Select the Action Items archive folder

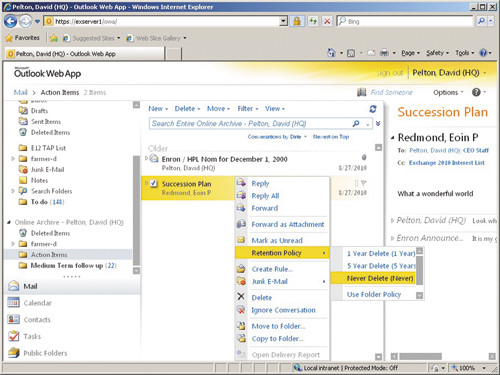click(49, 255)
